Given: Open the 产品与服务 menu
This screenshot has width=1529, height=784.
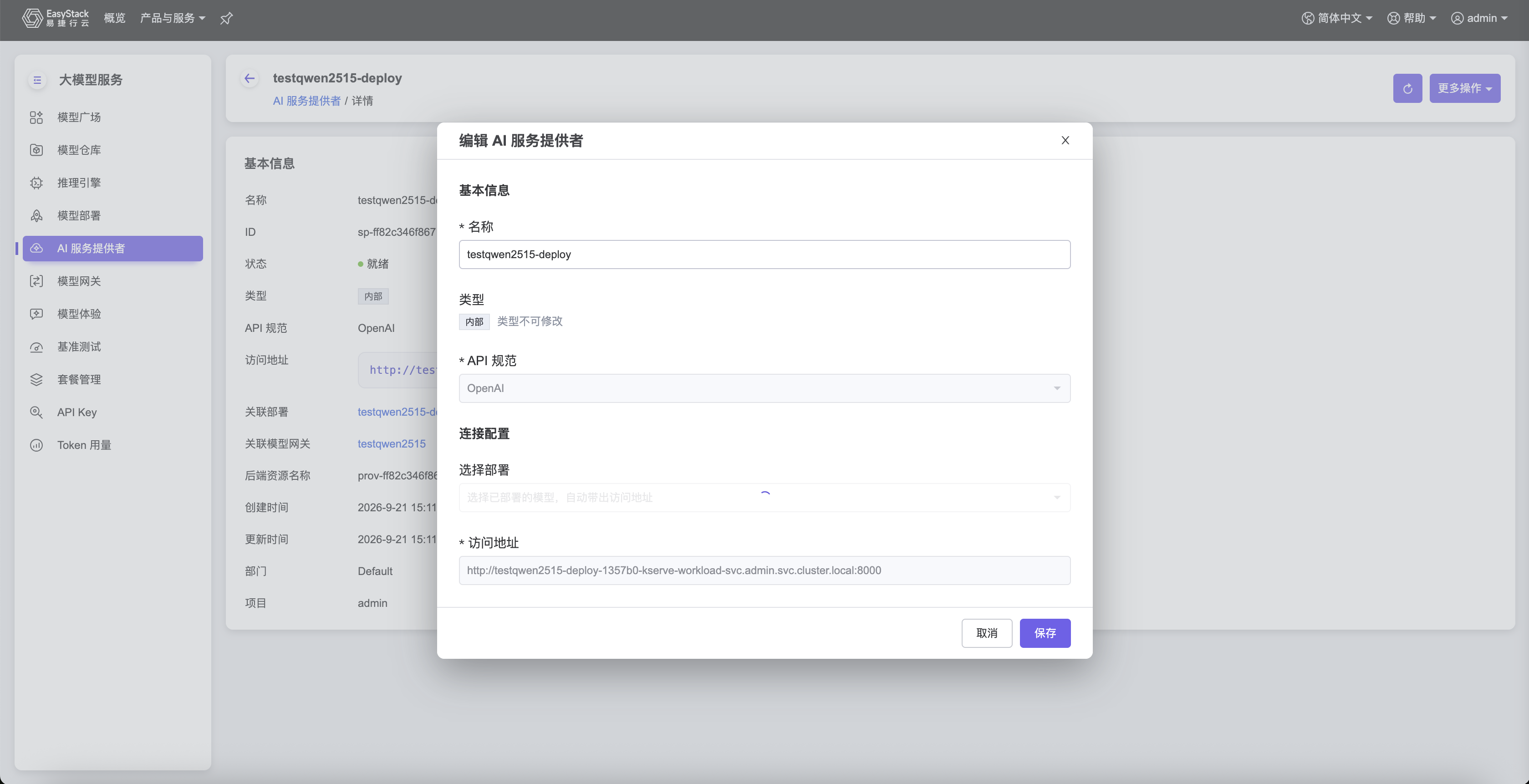Looking at the screenshot, I should click(173, 18).
